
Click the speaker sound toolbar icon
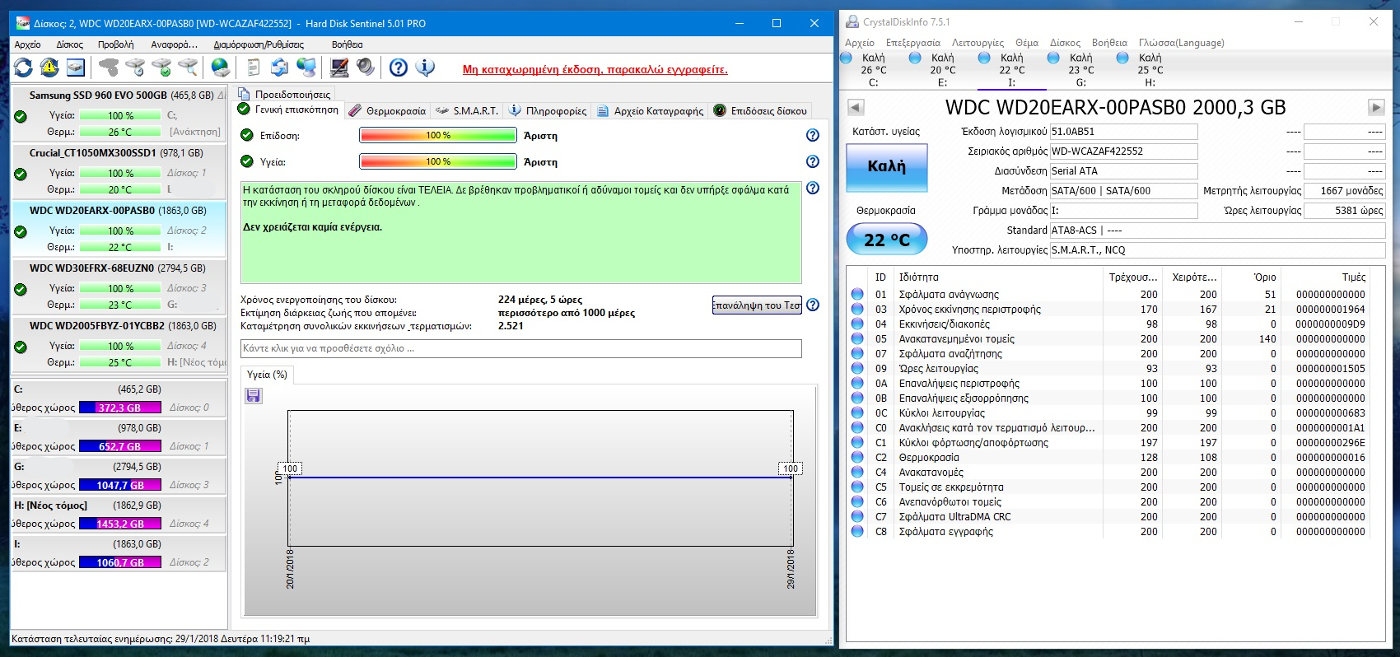365,68
